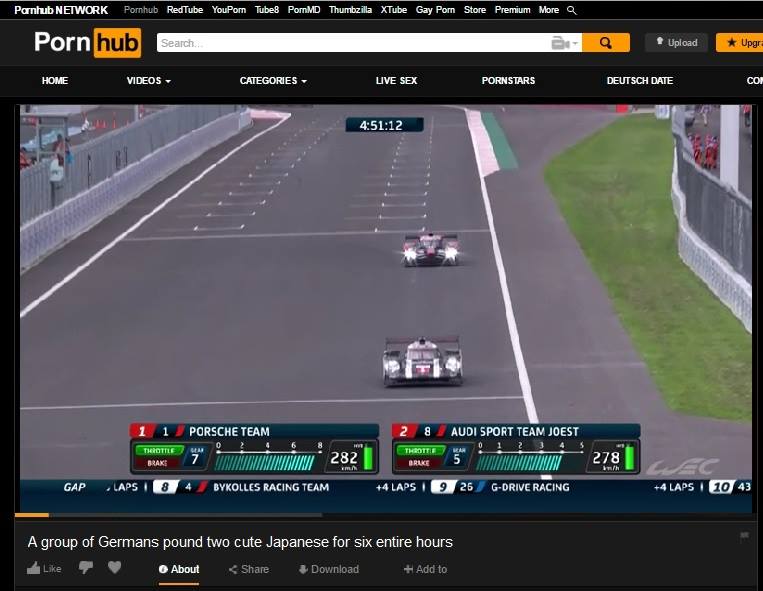Click the PORNHUB NETWORK label
Image resolution: width=763 pixels, height=591 pixels.
(61, 10)
